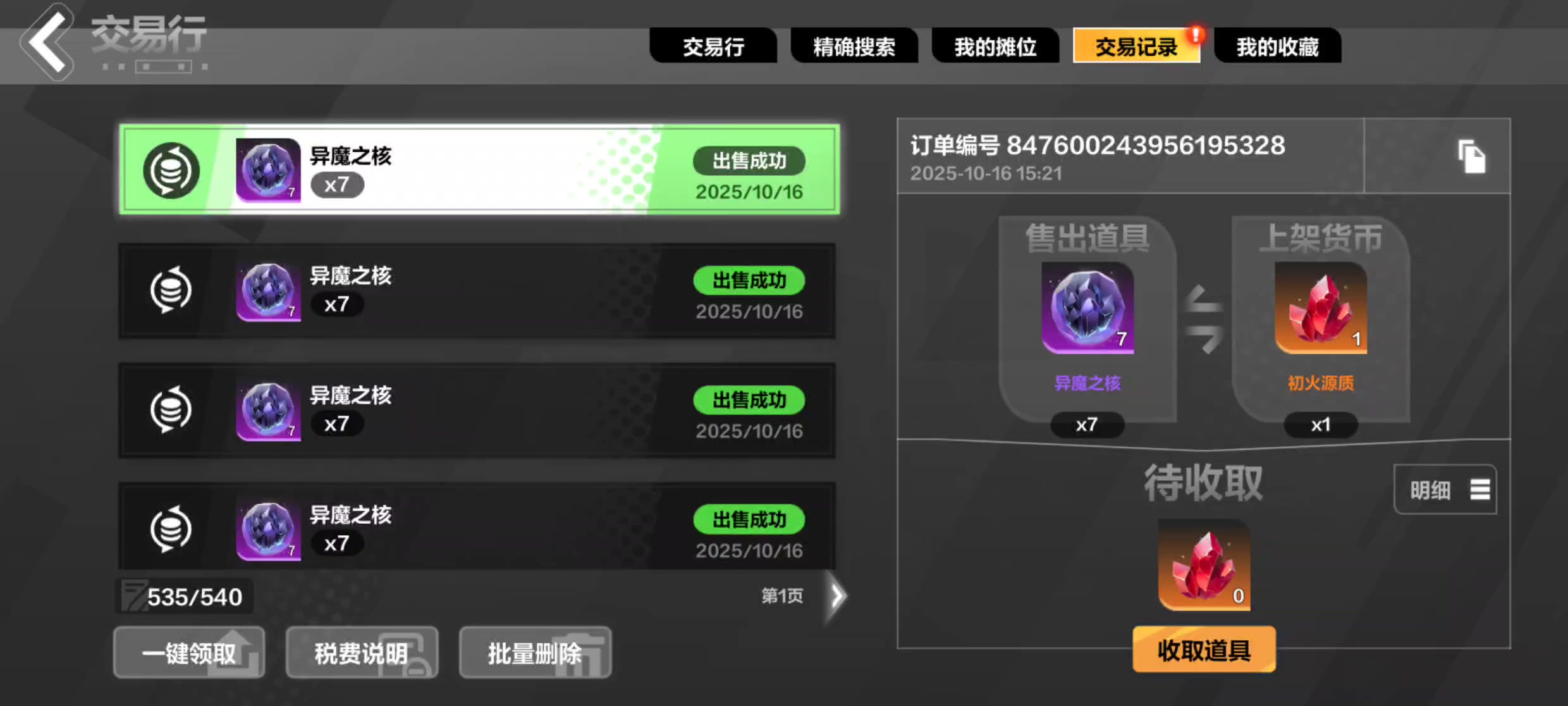The height and width of the screenshot is (706, 1568).
Task: Open the 精确搜索 tab
Action: (x=854, y=46)
